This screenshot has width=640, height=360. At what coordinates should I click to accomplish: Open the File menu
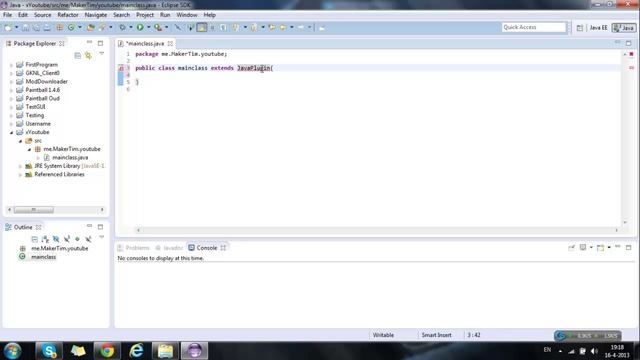tap(7, 15)
